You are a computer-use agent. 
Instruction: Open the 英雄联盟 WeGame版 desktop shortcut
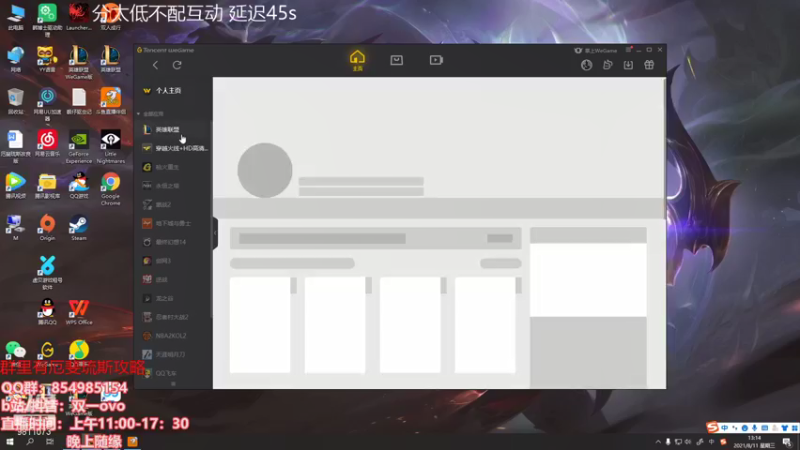pyautogui.click(x=79, y=62)
